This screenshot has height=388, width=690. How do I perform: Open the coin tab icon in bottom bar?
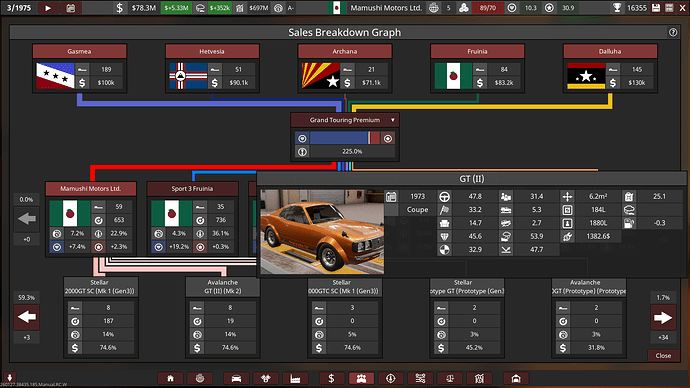tap(200, 378)
